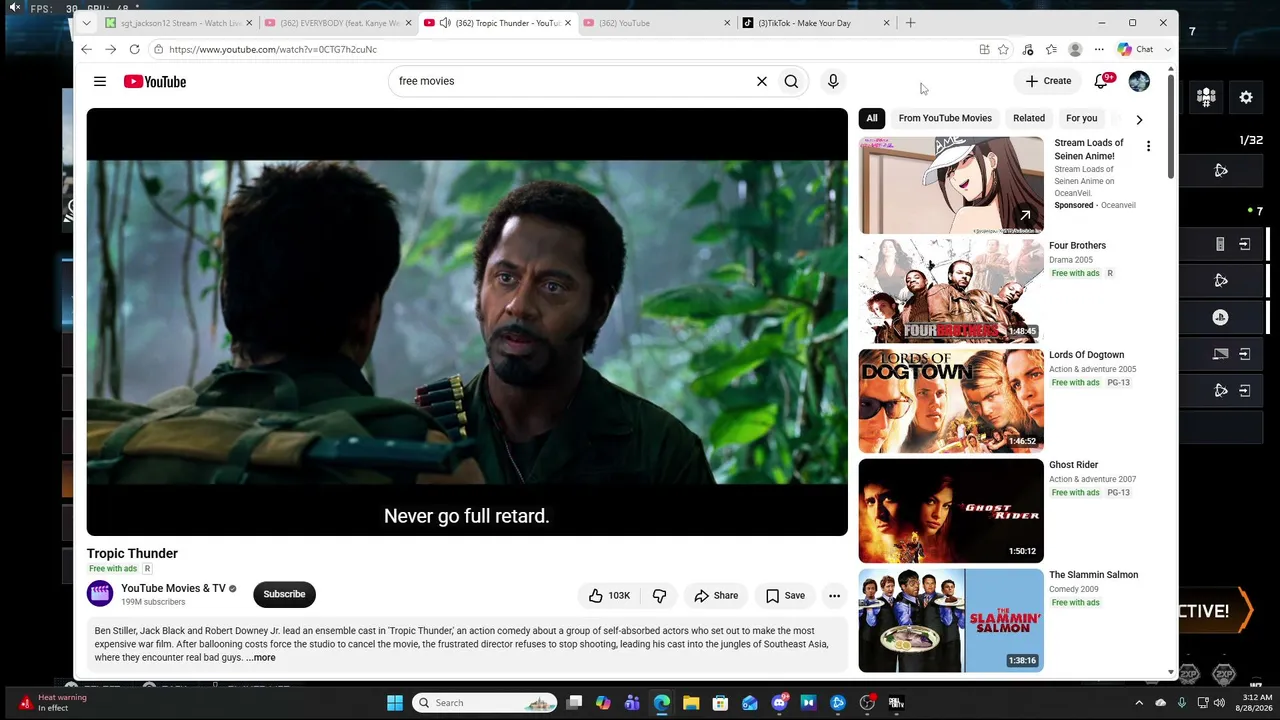The height and width of the screenshot is (720, 1280).
Task: Open the YouTube account avatar menu
Action: pos(1139,81)
